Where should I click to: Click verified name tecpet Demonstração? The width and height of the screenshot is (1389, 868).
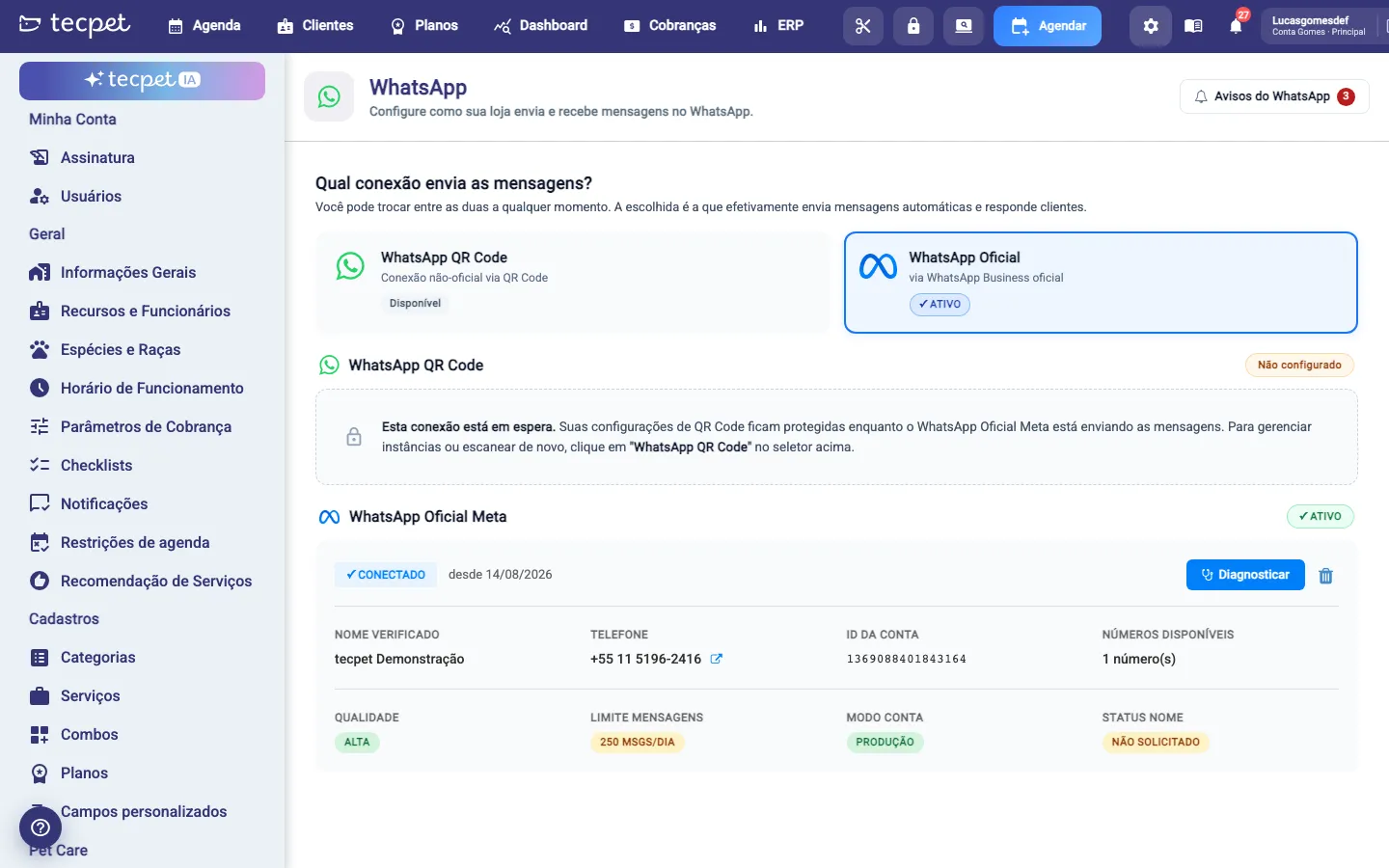pos(399,659)
